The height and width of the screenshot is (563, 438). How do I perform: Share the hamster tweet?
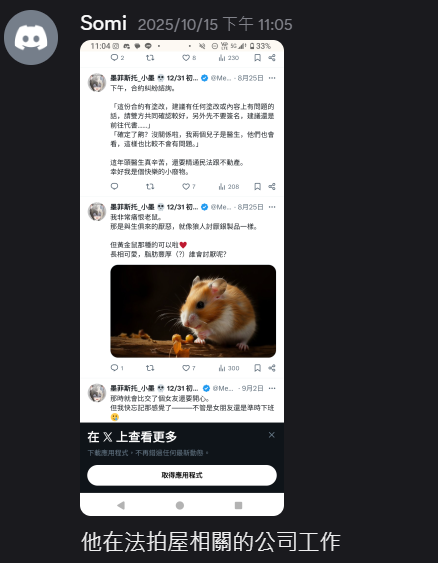coord(272,368)
